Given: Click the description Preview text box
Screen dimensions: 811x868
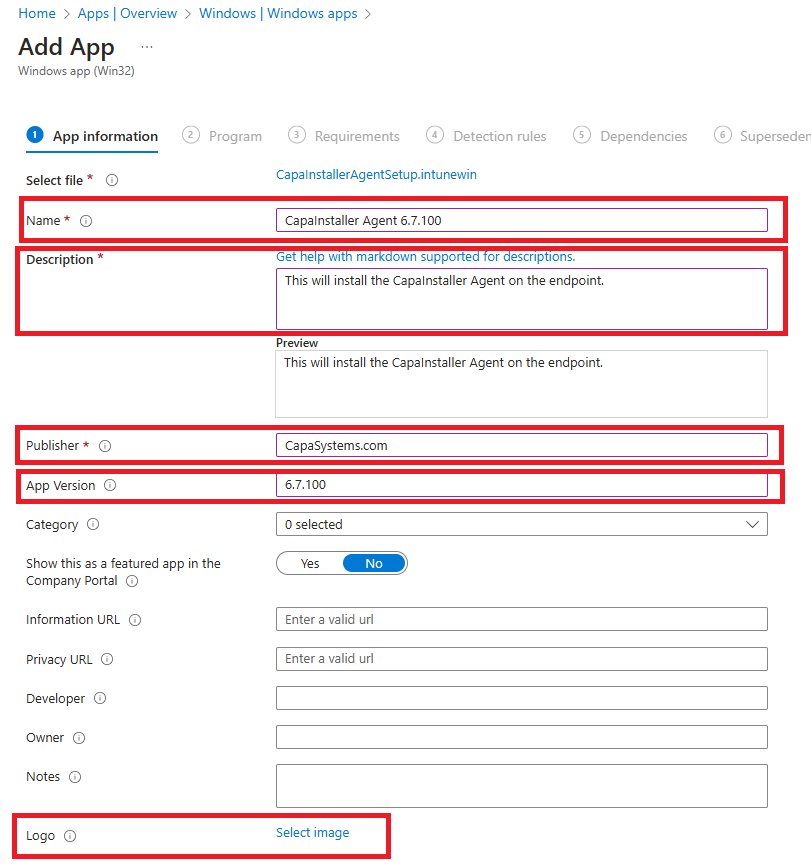Looking at the screenshot, I should point(521,384).
